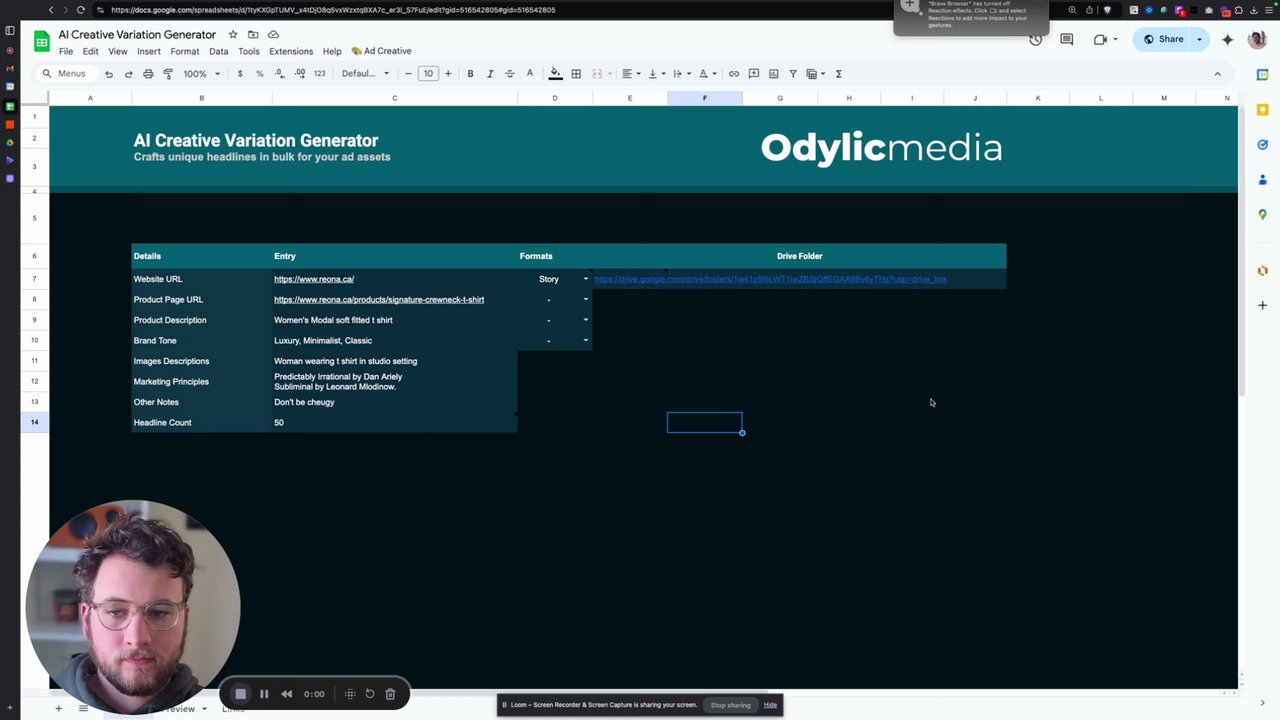Click the Loom stop recording button
This screenshot has width=1280, height=720.
pyautogui.click(x=240, y=694)
